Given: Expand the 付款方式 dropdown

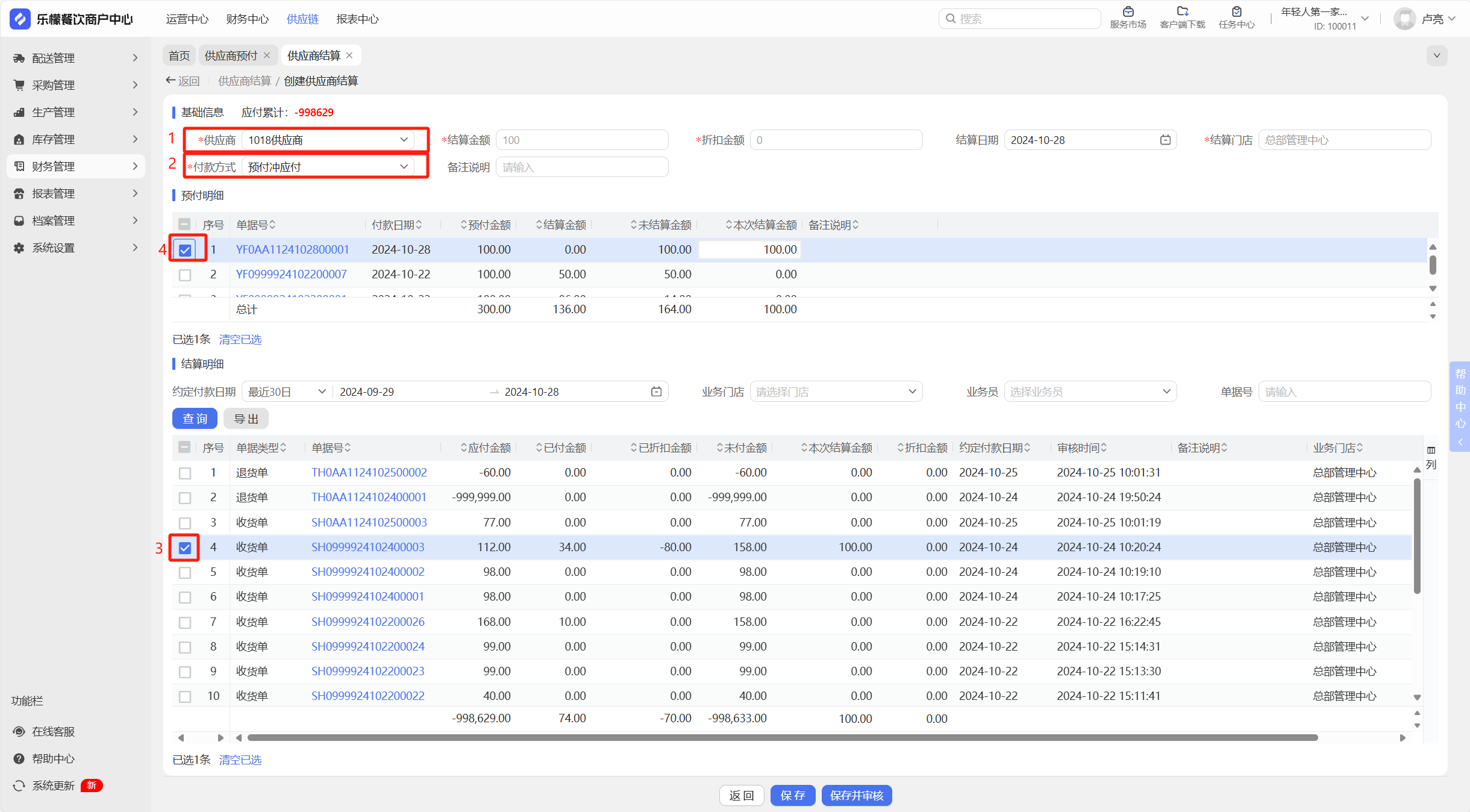Looking at the screenshot, I should [x=328, y=167].
